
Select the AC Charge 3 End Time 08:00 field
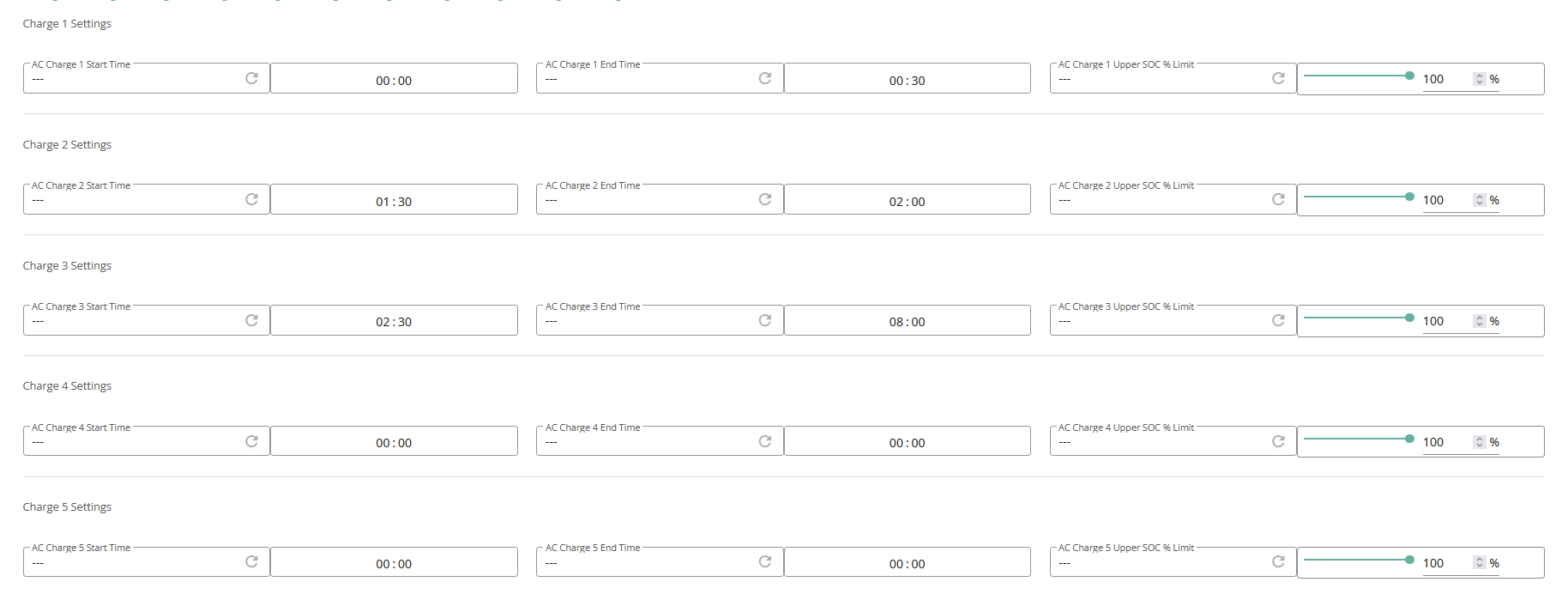click(908, 320)
